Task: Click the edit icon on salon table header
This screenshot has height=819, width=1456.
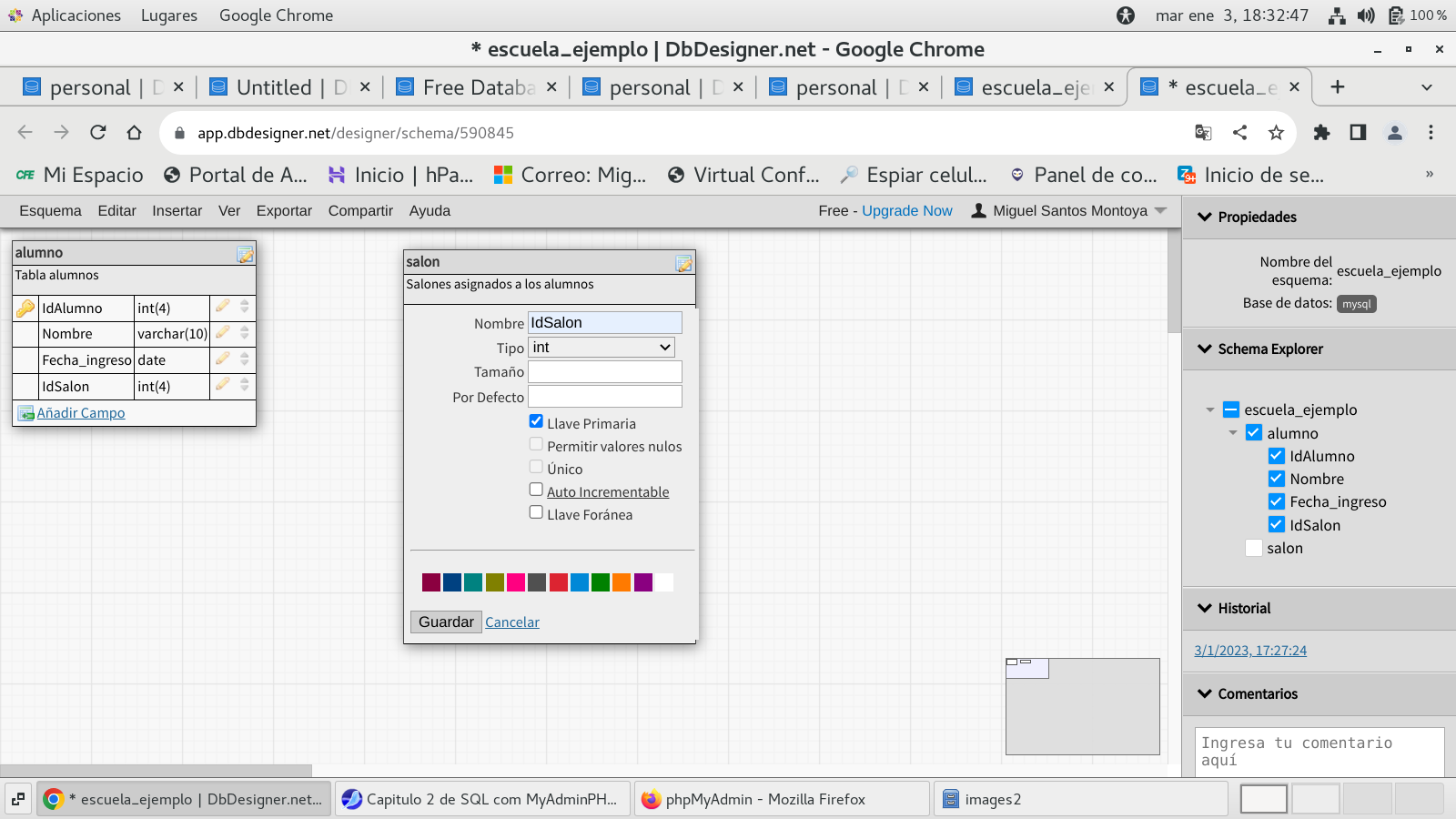Action: 683,264
